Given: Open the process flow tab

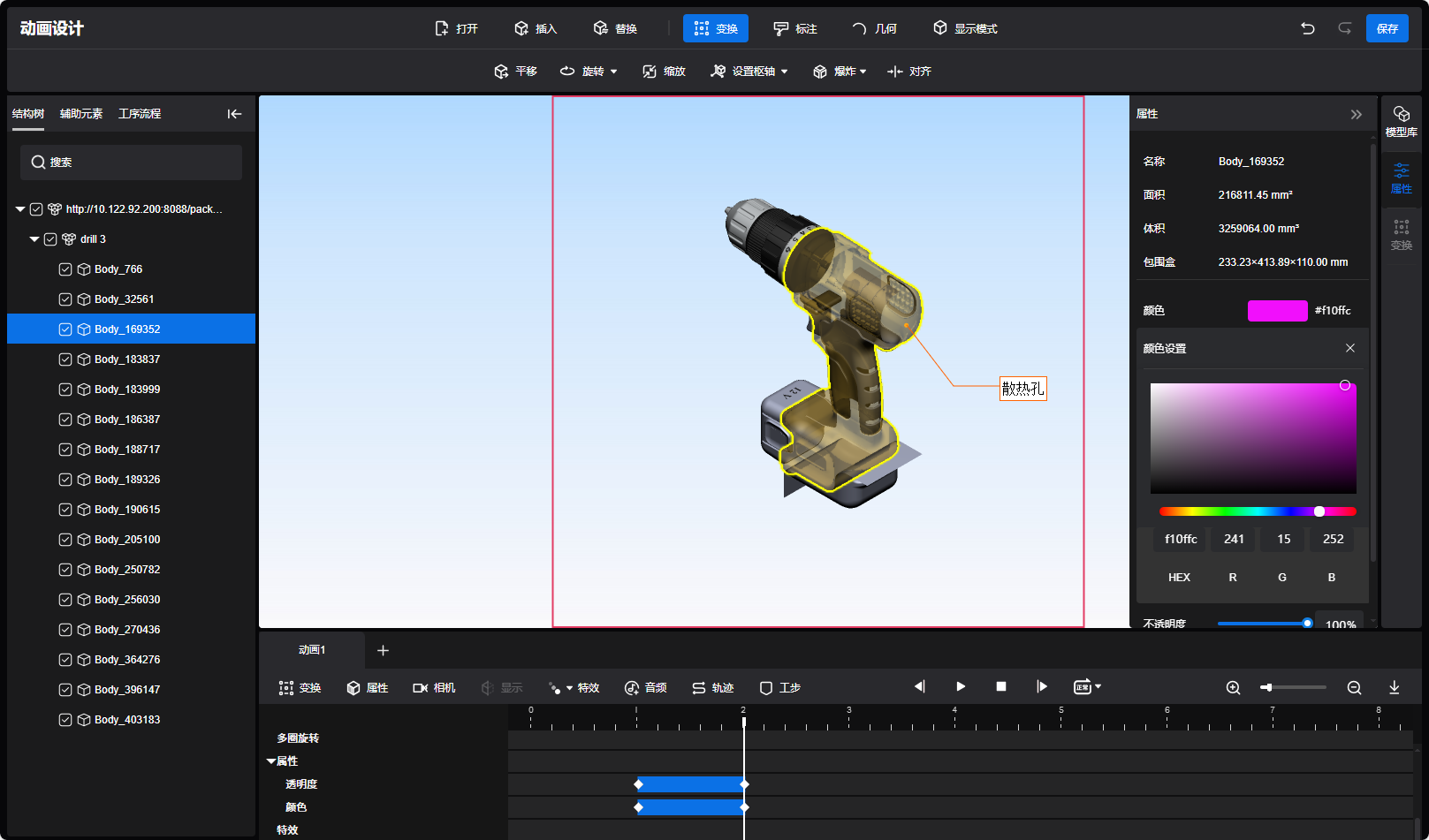Looking at the screenshot, I should (x=140, y=114).
